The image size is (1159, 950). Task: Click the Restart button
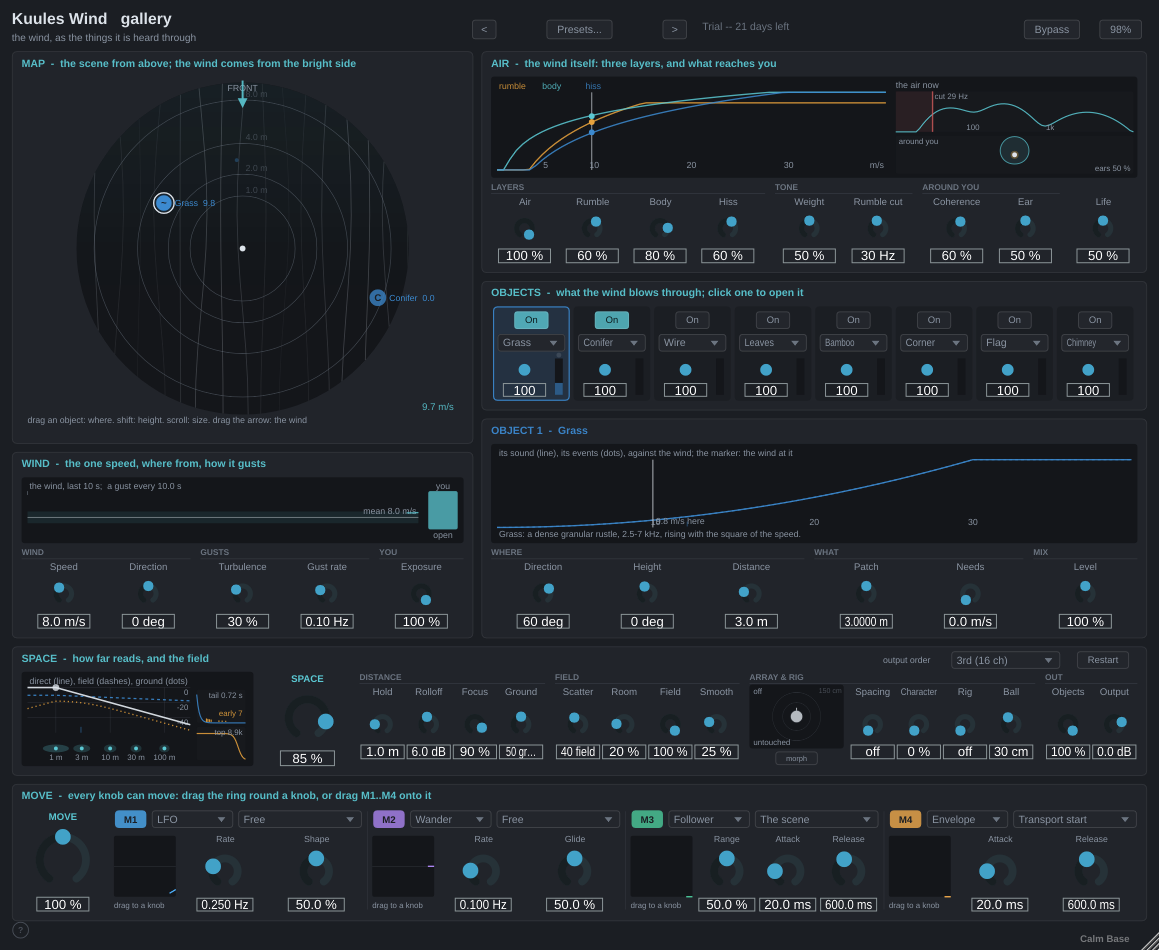click(x=1103, y=660)
